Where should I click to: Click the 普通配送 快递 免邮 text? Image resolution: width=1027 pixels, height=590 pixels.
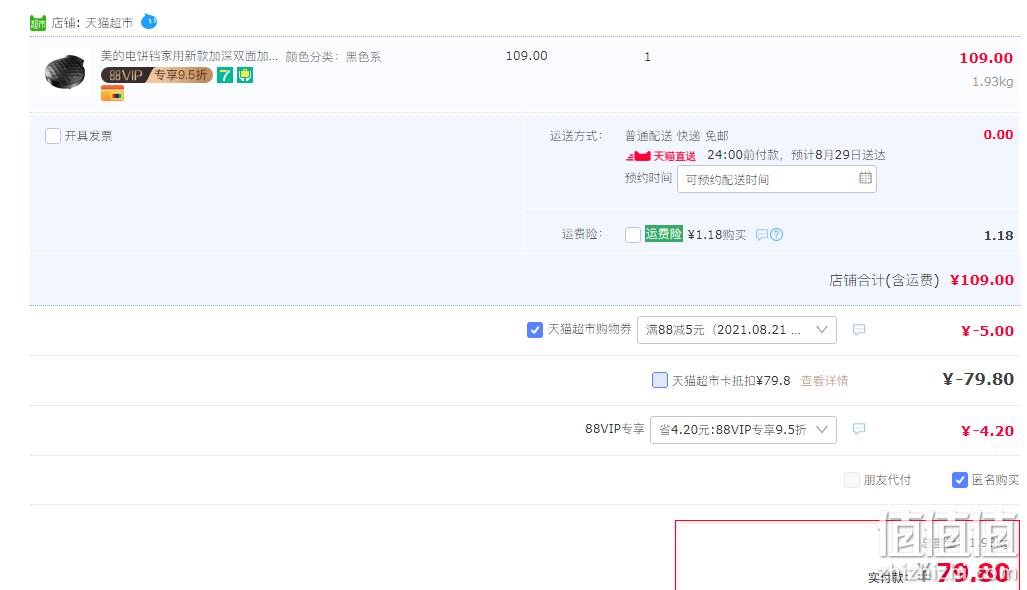677,136
